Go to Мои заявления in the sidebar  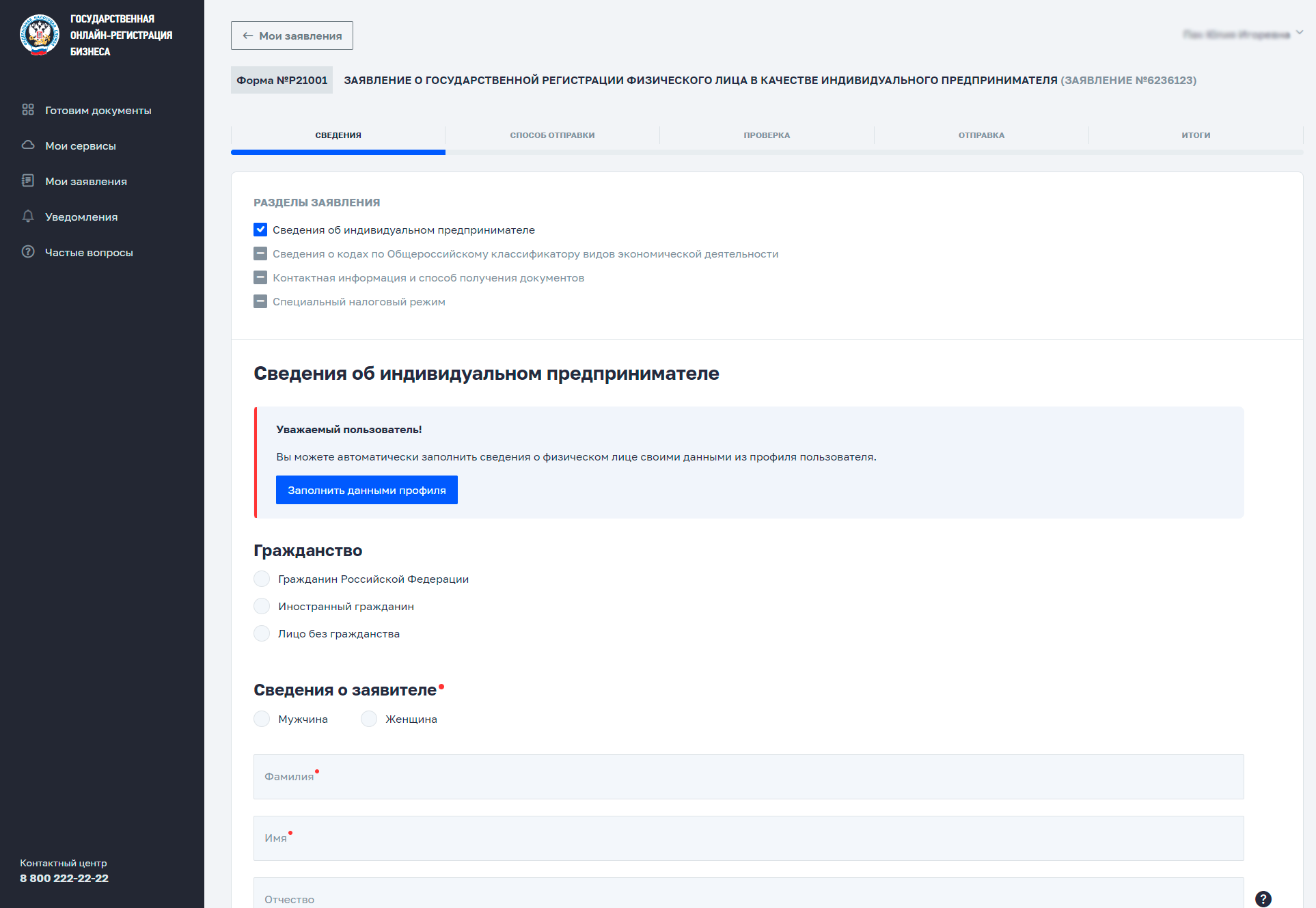point(86,181)
